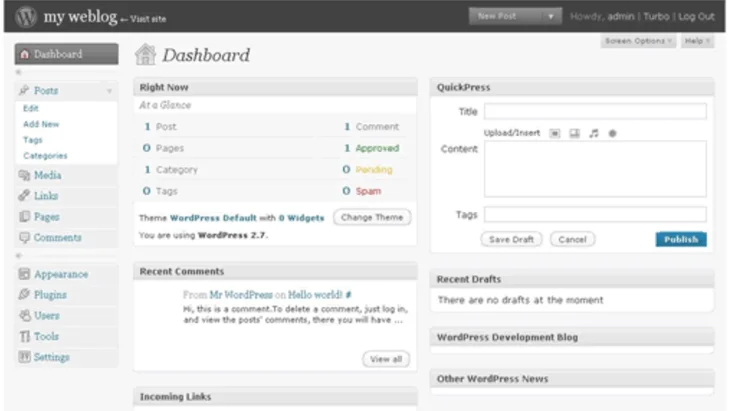Image resolution: width=730 pixels, height=411 pixels.
Task: Click the Settings icon in sidebar
Action: coord(24,357)
